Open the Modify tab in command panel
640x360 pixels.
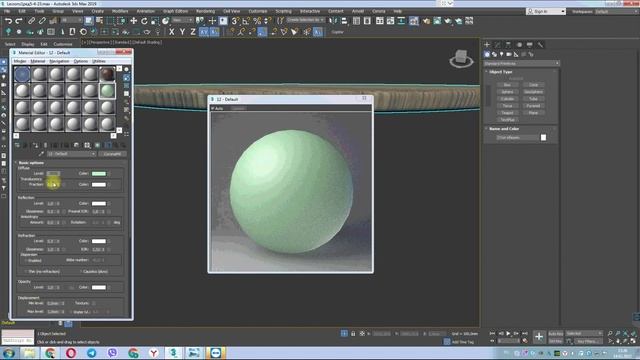point(498,44)
